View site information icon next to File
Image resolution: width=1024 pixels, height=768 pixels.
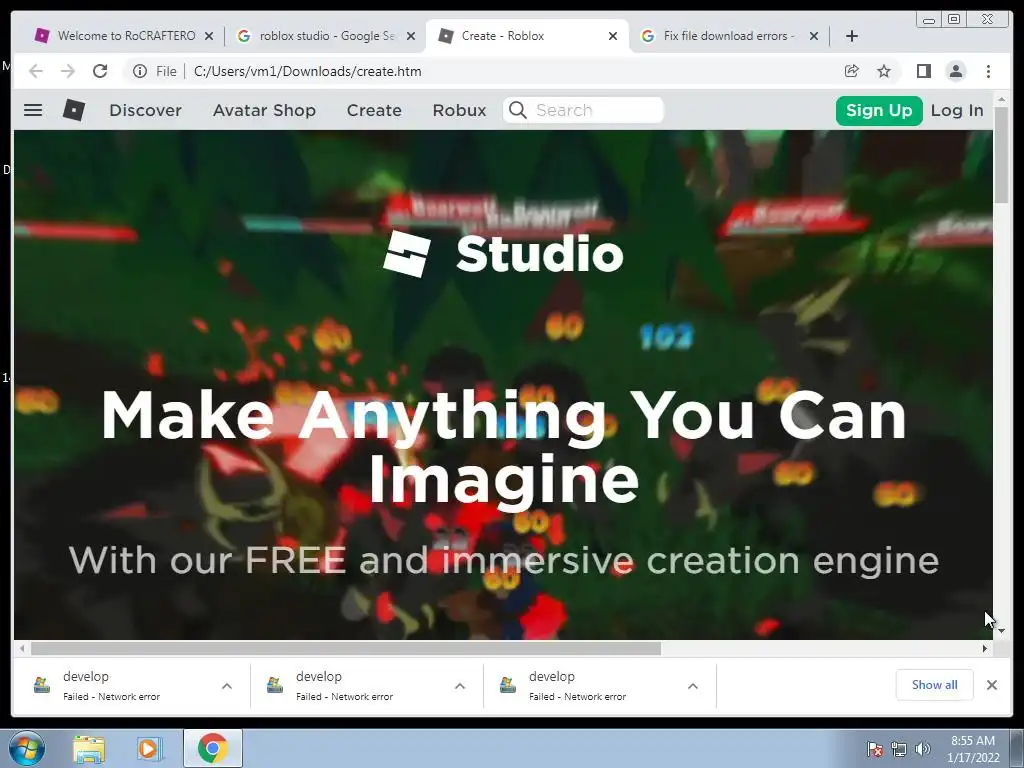tap(140, 71)
